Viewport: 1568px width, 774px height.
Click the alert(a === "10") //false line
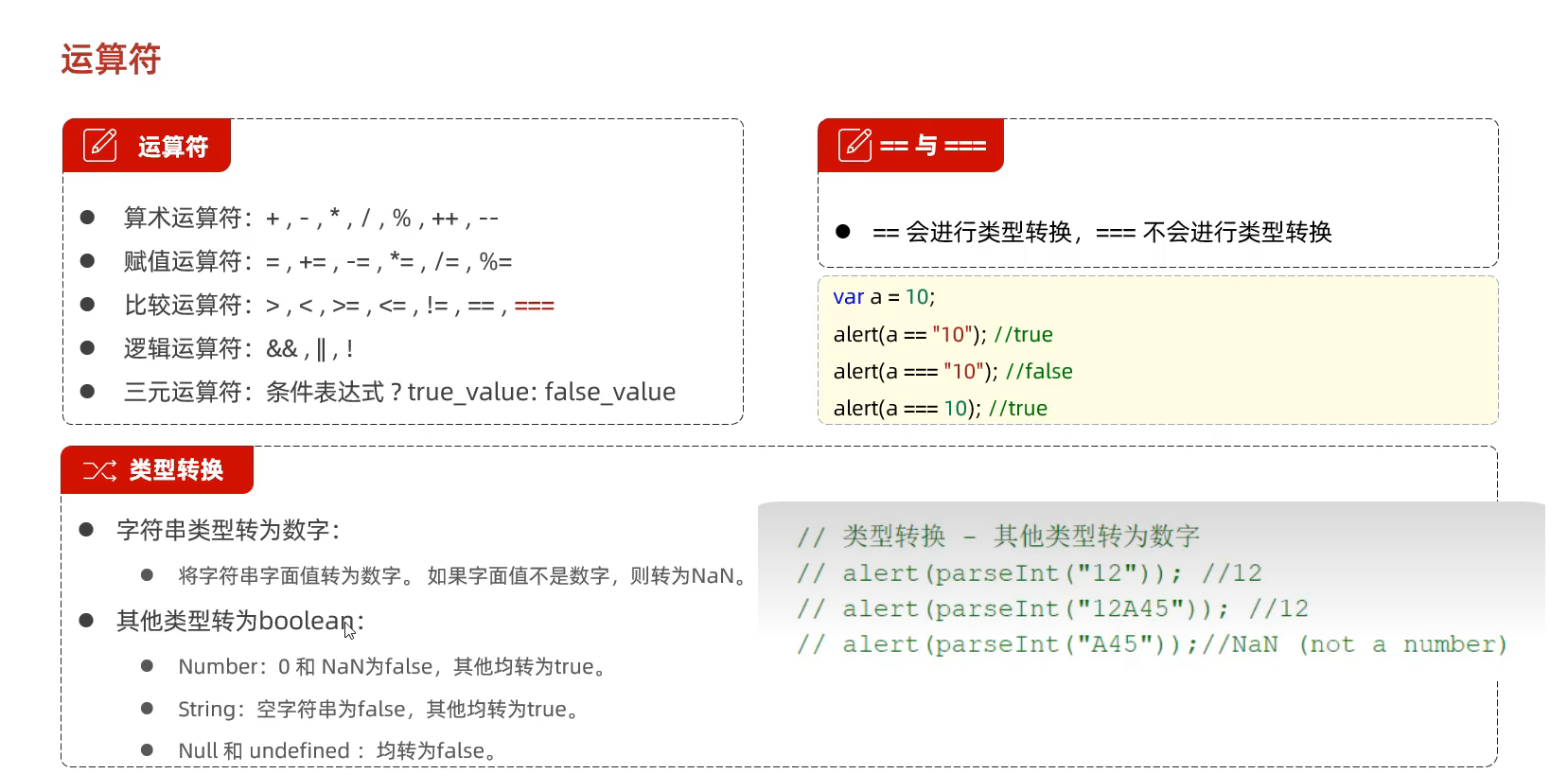[x=952, y=371]
